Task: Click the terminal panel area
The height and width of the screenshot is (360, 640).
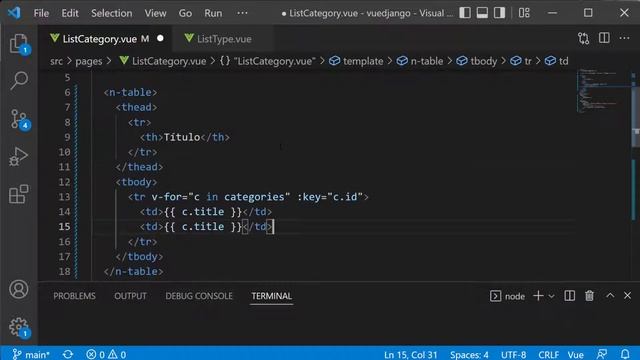Action: click(339, 325)
